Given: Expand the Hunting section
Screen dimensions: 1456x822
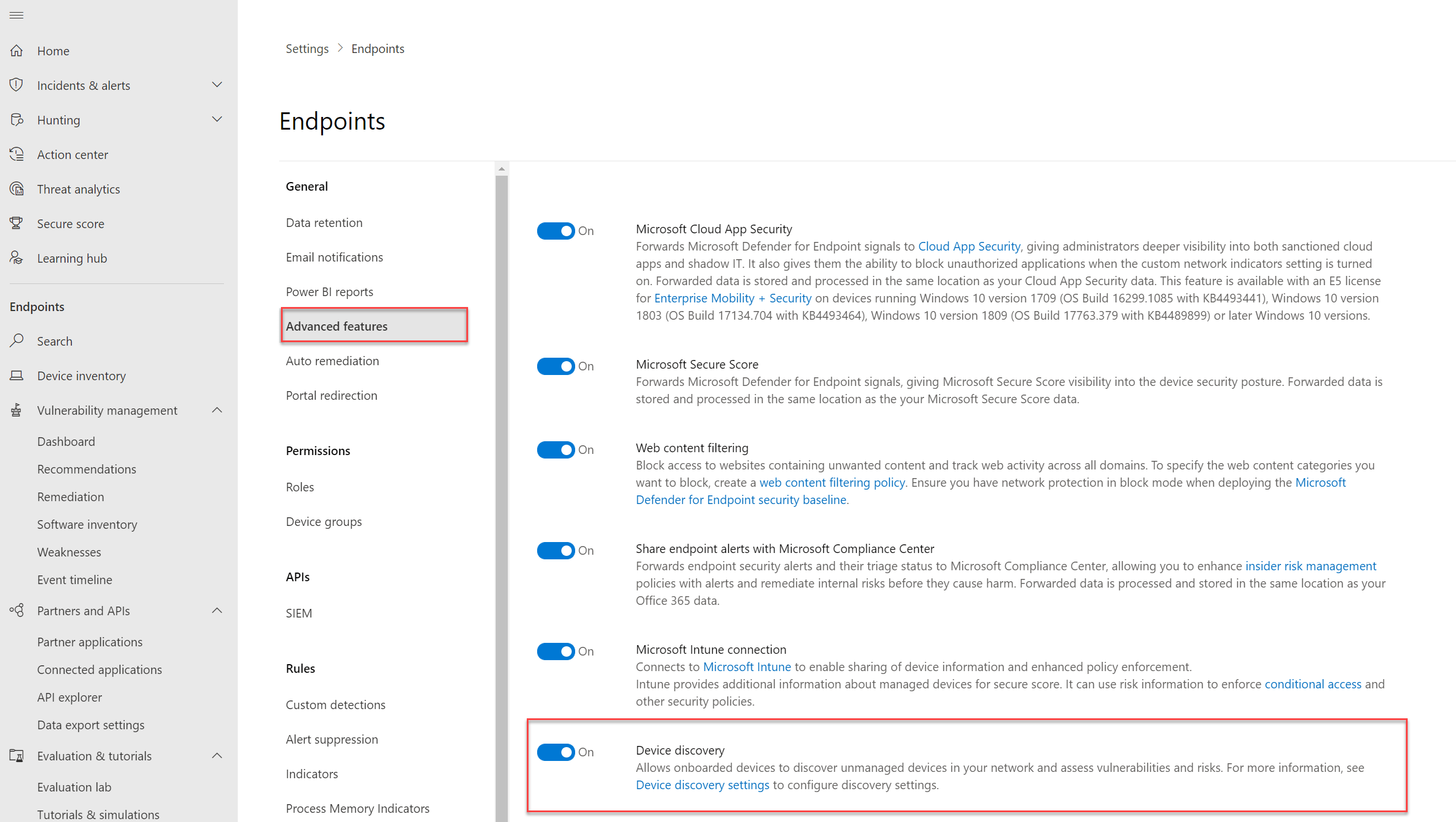Looking at the screenshot, I should click(x=217, y=119).
